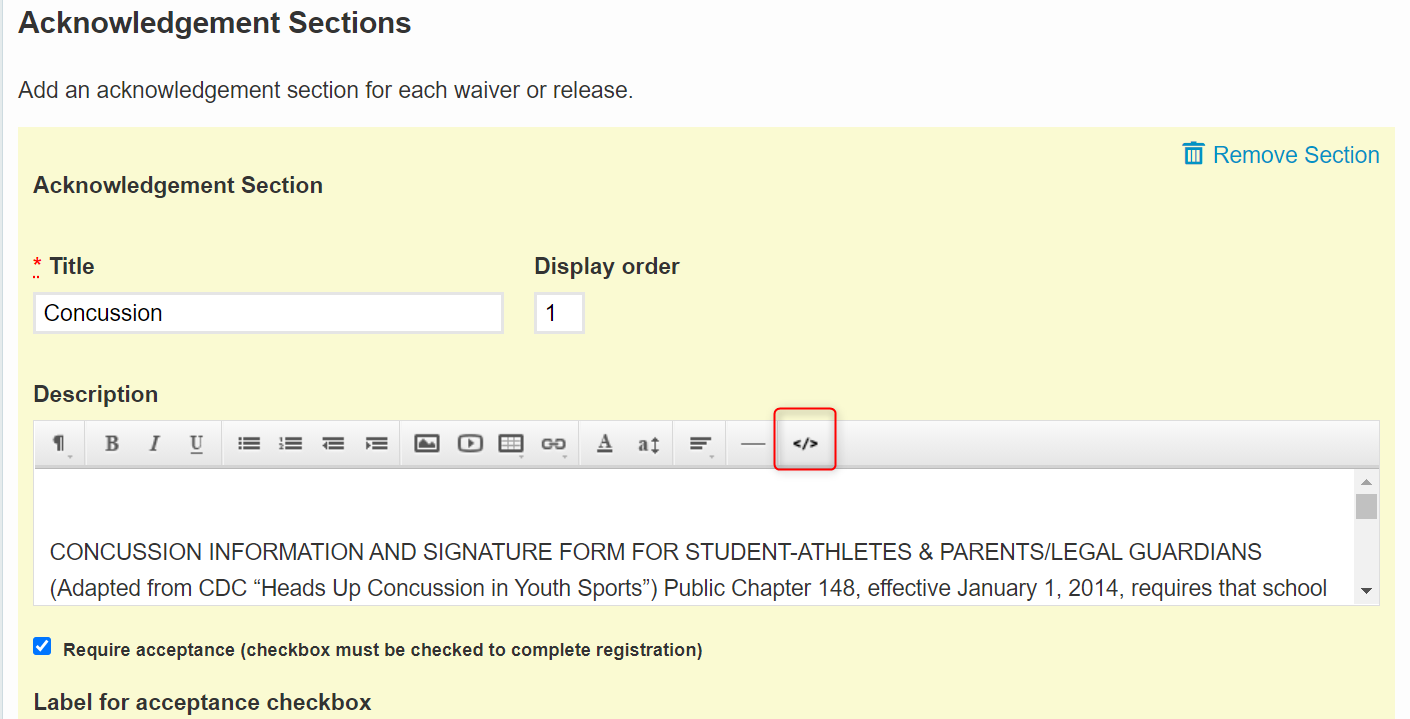
Task: Open the HTML source code view
Action: pyautogui.click(x=805, y=444)
